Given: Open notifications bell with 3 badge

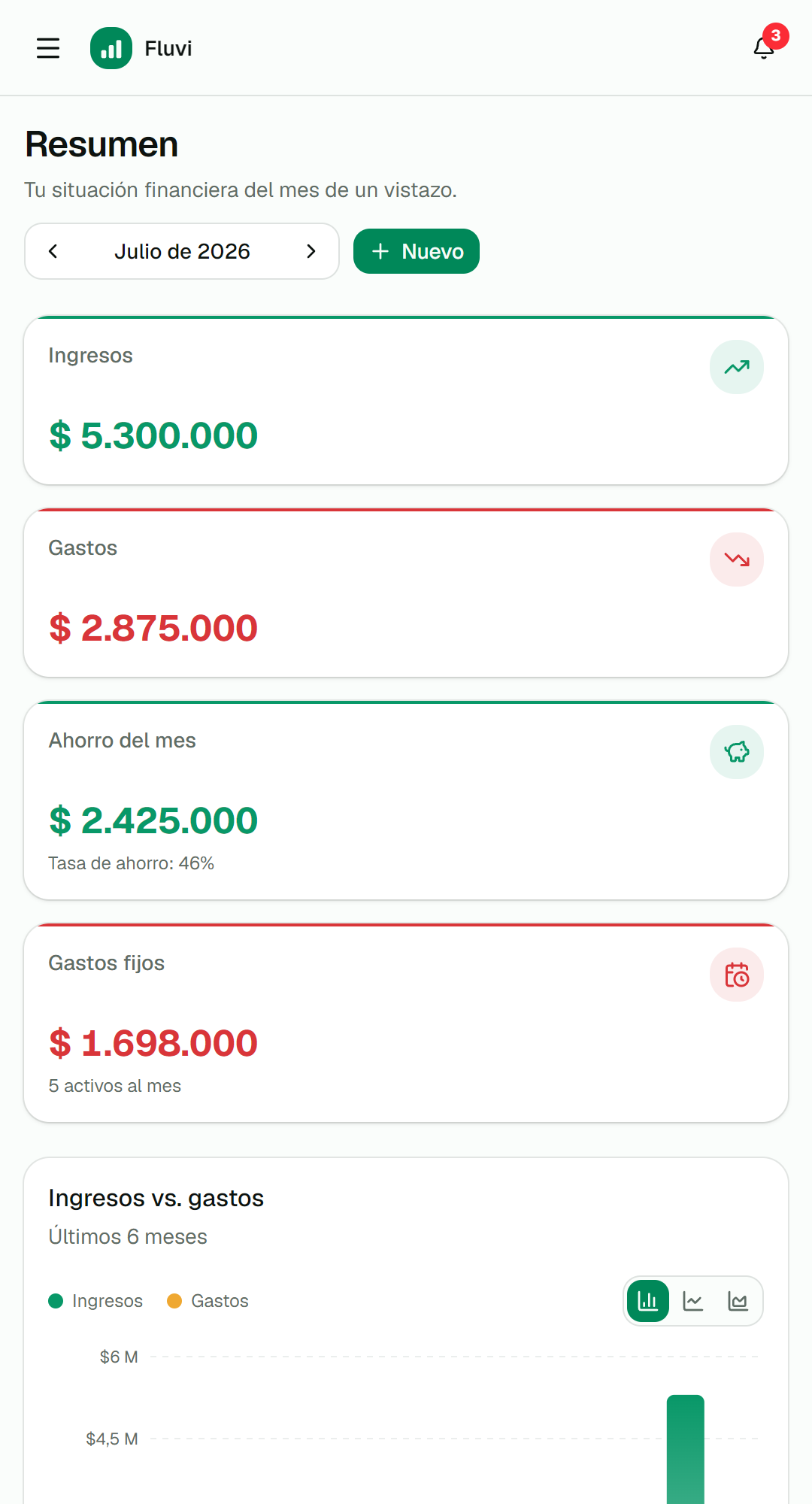Looking at the screenshot, I should [x=764, y=48].
